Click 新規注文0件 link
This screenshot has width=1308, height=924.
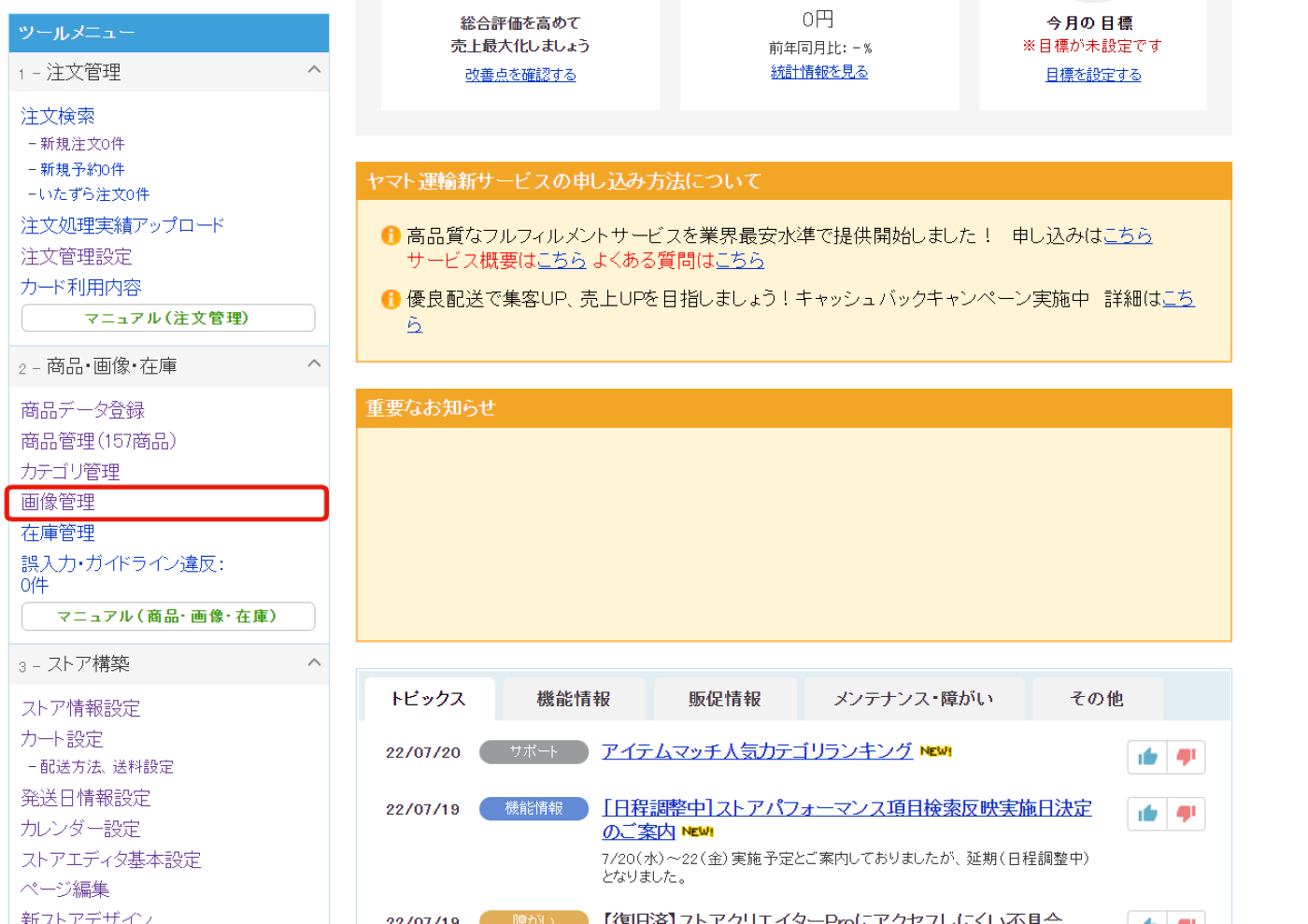click(x=82, y=144)
